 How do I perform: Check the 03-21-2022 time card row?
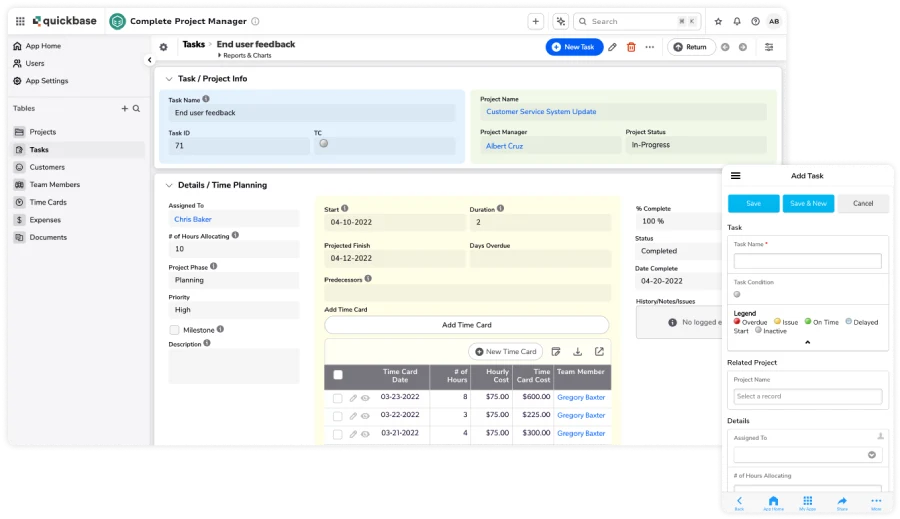click(338, 434)
